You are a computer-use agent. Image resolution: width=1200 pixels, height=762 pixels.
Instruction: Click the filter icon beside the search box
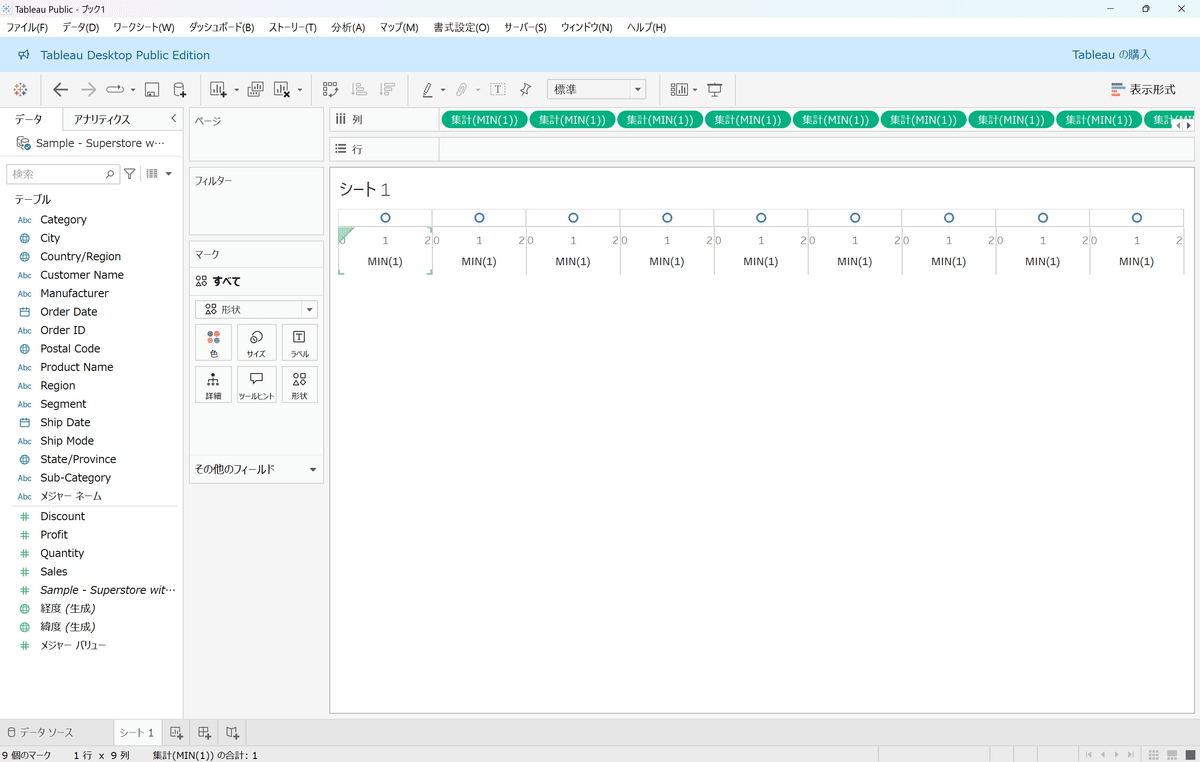pyautogui.click(x=130, y=174)
